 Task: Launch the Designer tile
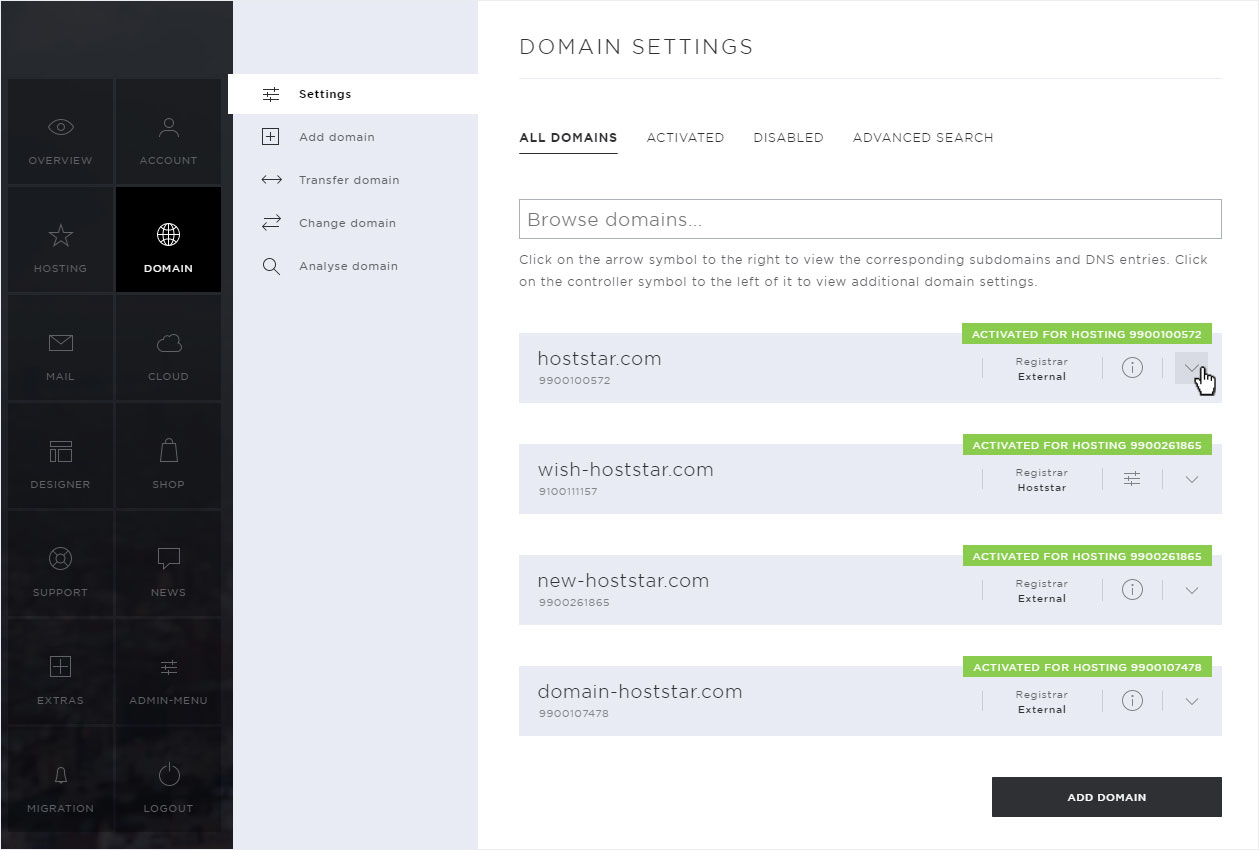click(x=60, y=456)
